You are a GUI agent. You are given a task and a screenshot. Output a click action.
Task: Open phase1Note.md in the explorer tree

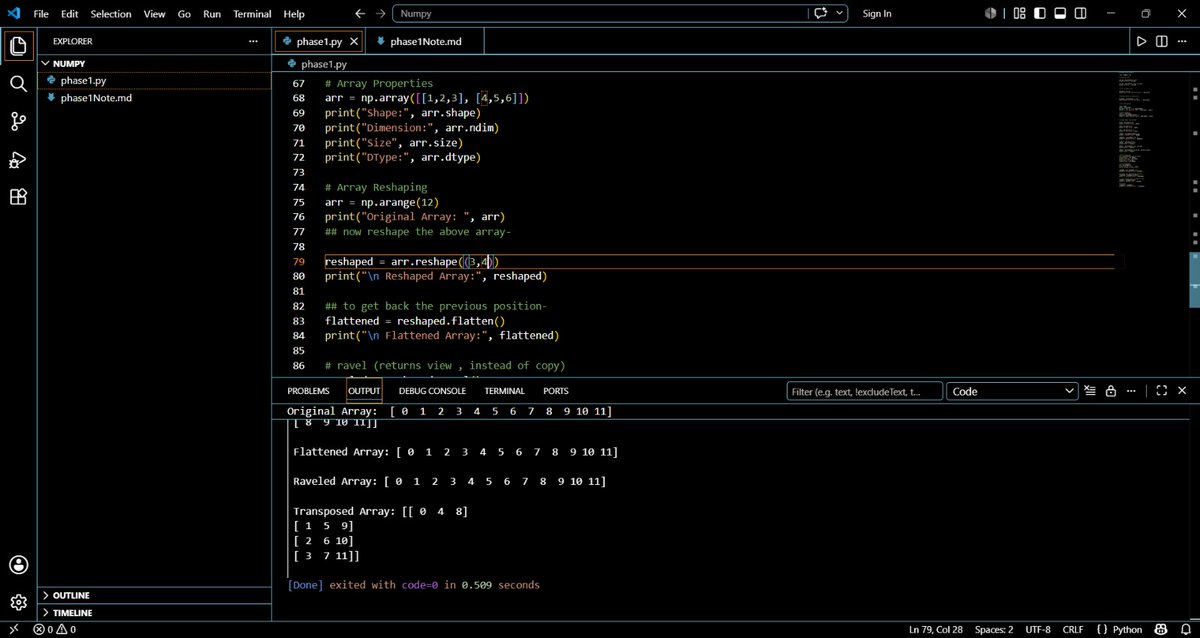tap(154, 98)
